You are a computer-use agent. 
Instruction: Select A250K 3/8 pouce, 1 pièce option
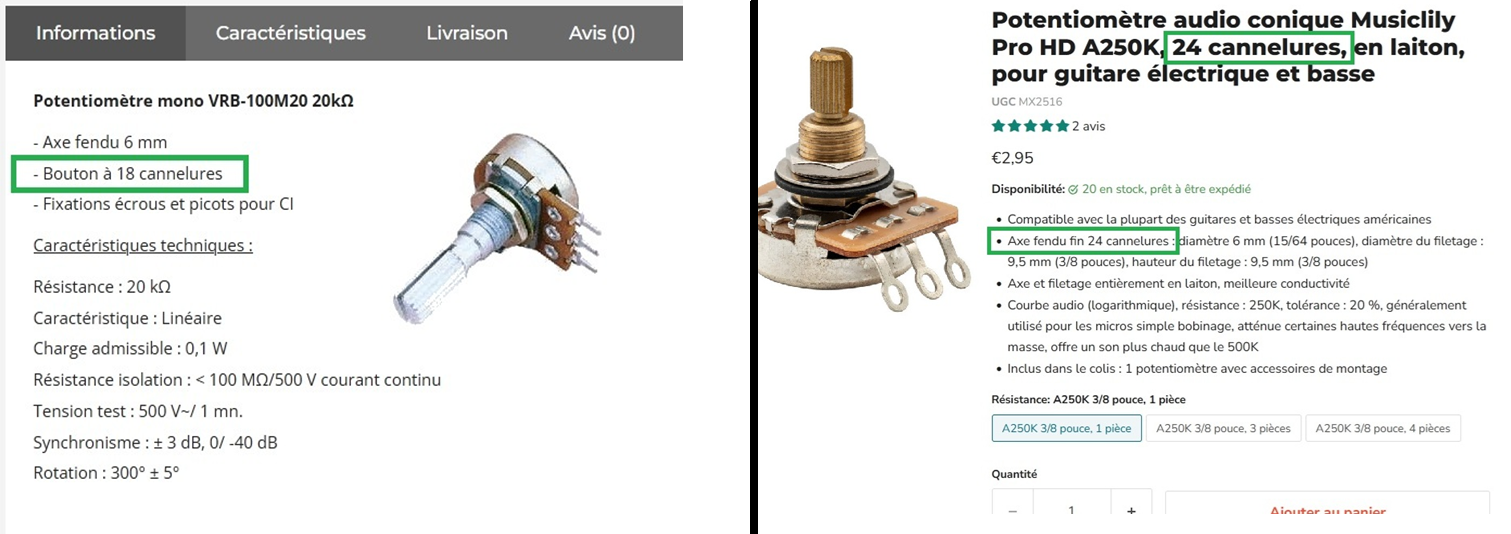(x=1066, y=429)
